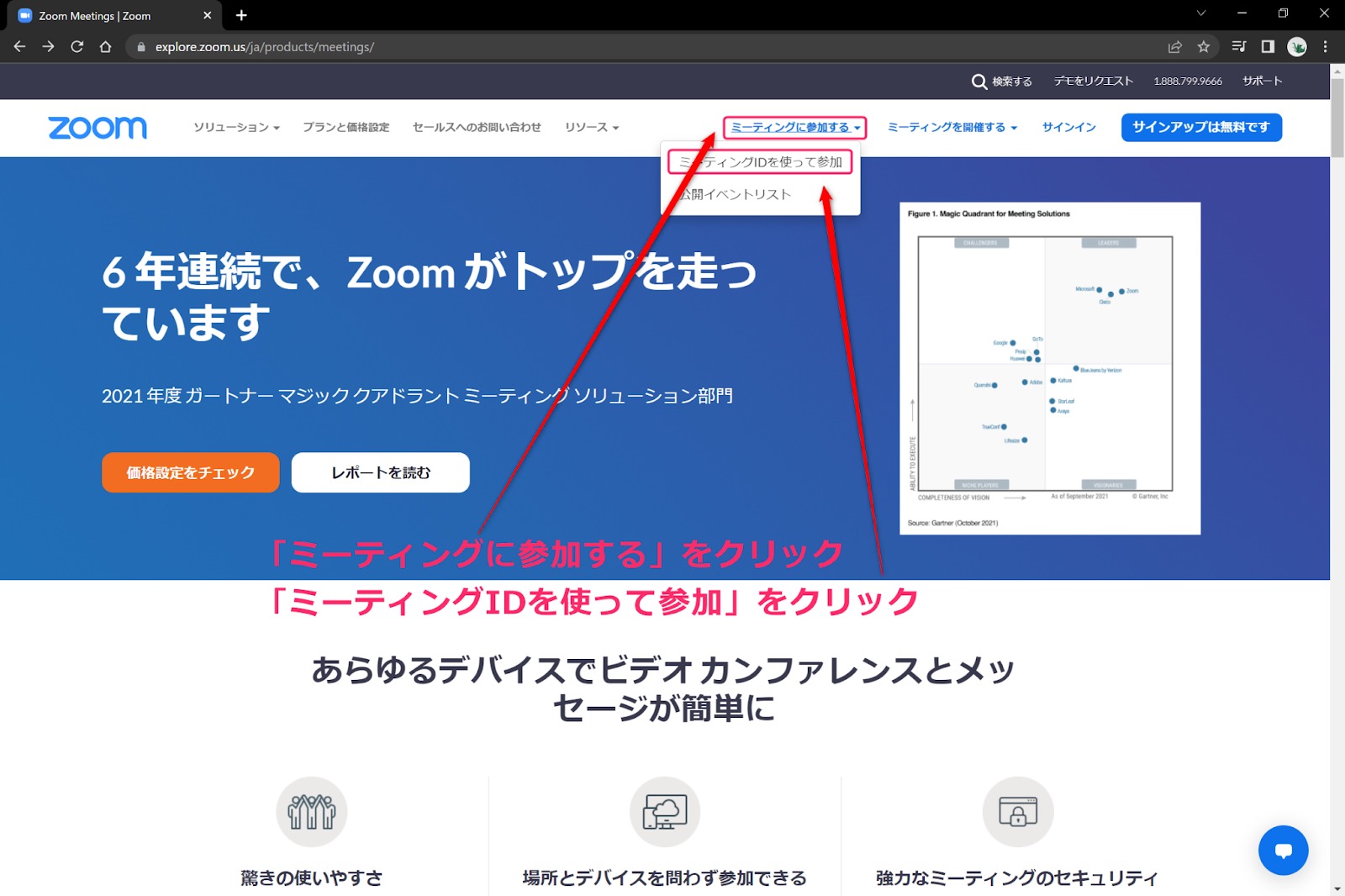Screen dimensions: 1345x896
Task: Click heading 驚きの使いやすさ
Action: click(x=311, y=878)
